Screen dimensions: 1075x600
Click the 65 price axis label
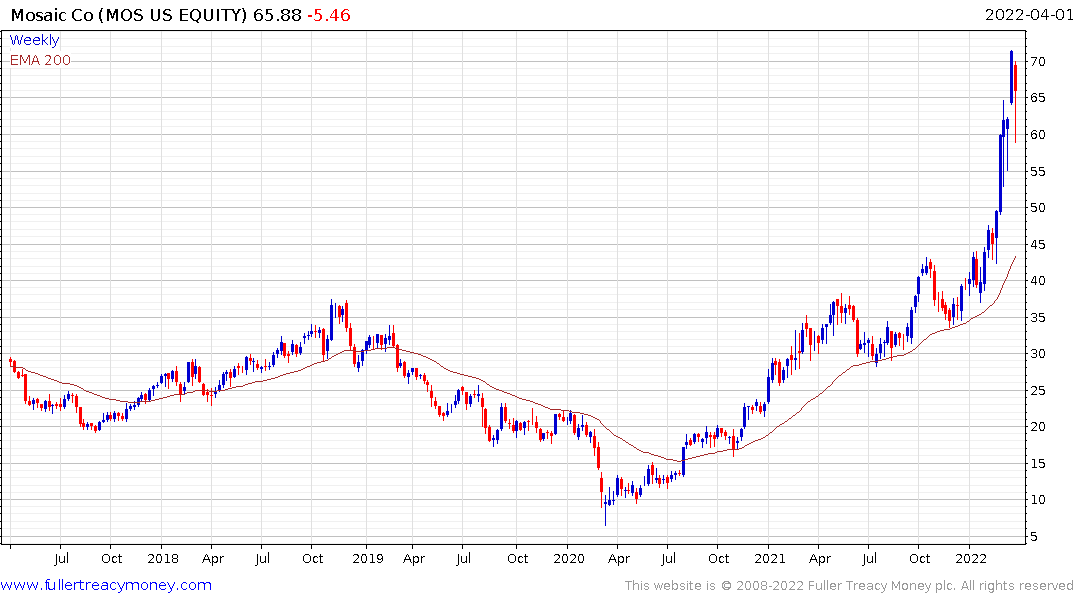pos(1038,98)
